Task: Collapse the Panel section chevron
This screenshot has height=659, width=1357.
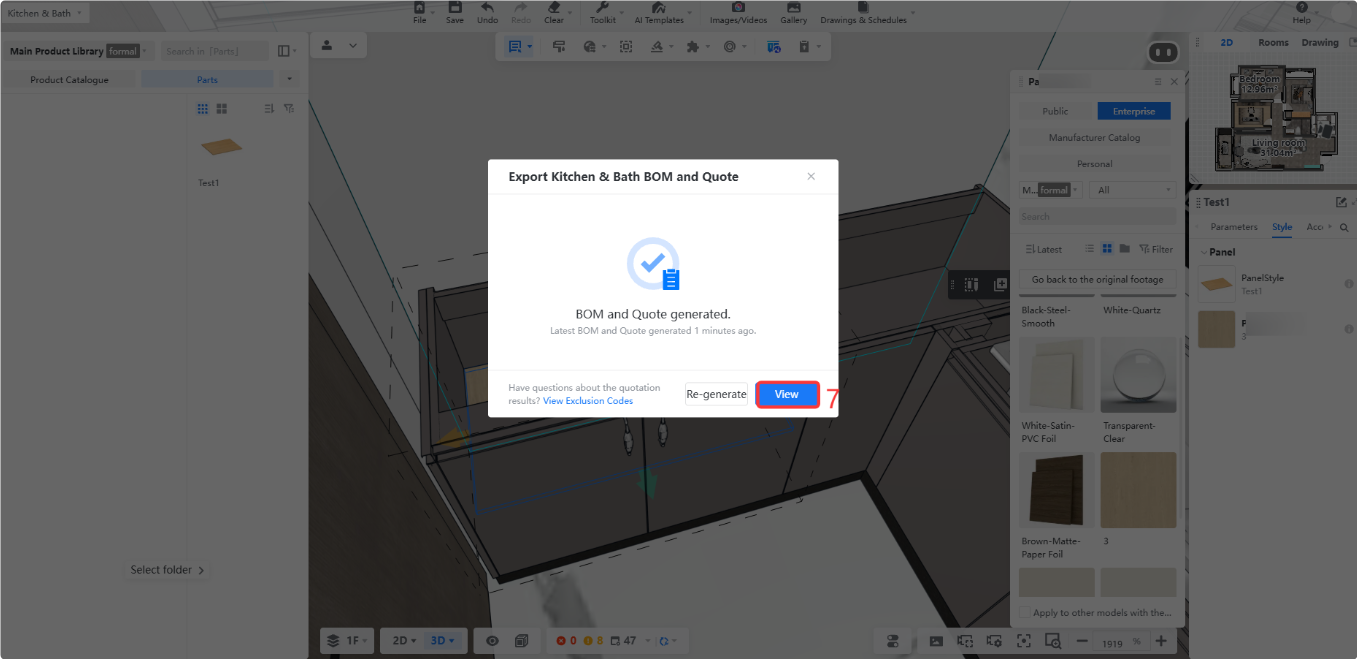Action: coord(1203,252)
